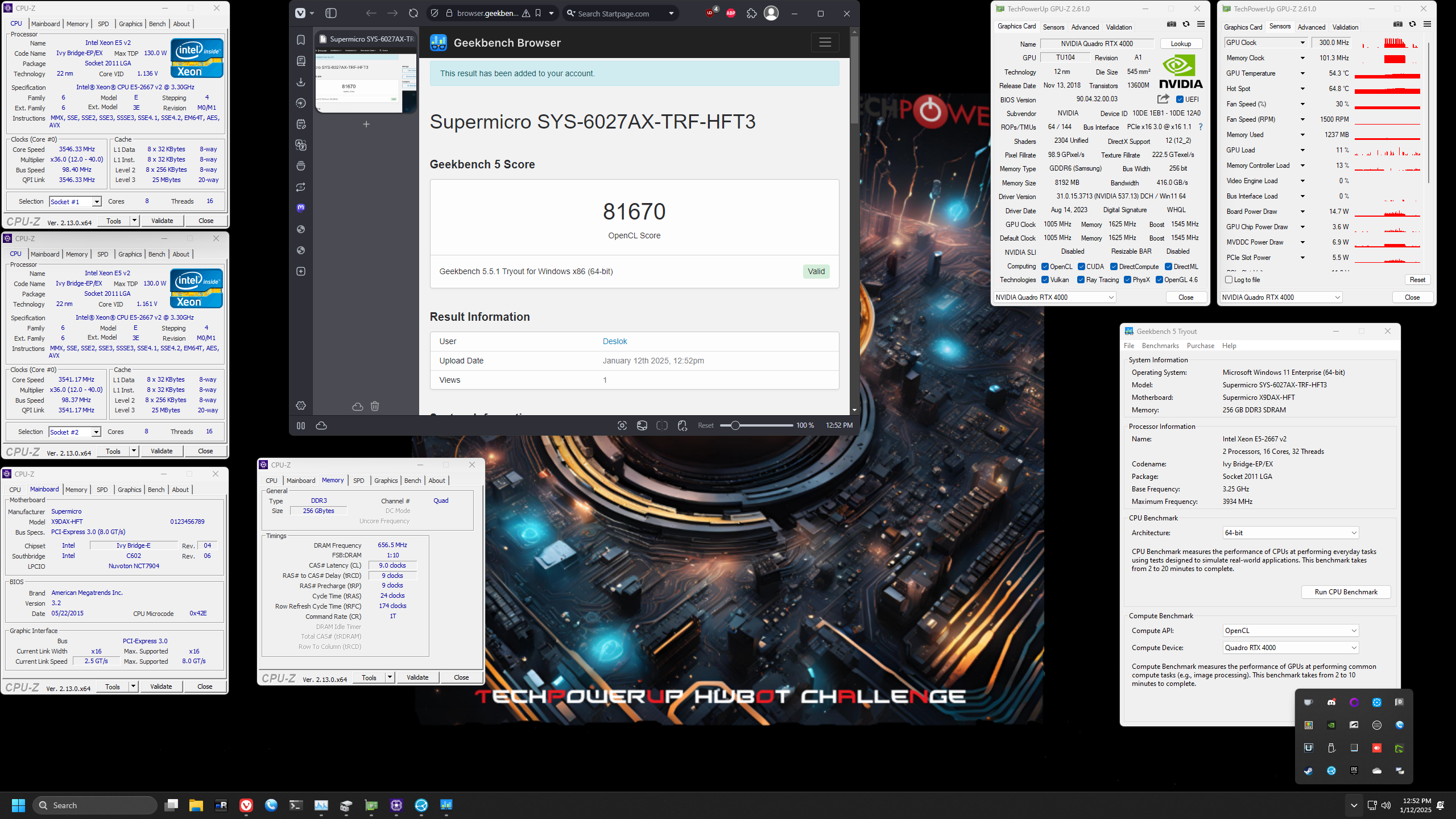Toggle Vulkan checkbox in GPU-Z

[x=1045, y=280]
